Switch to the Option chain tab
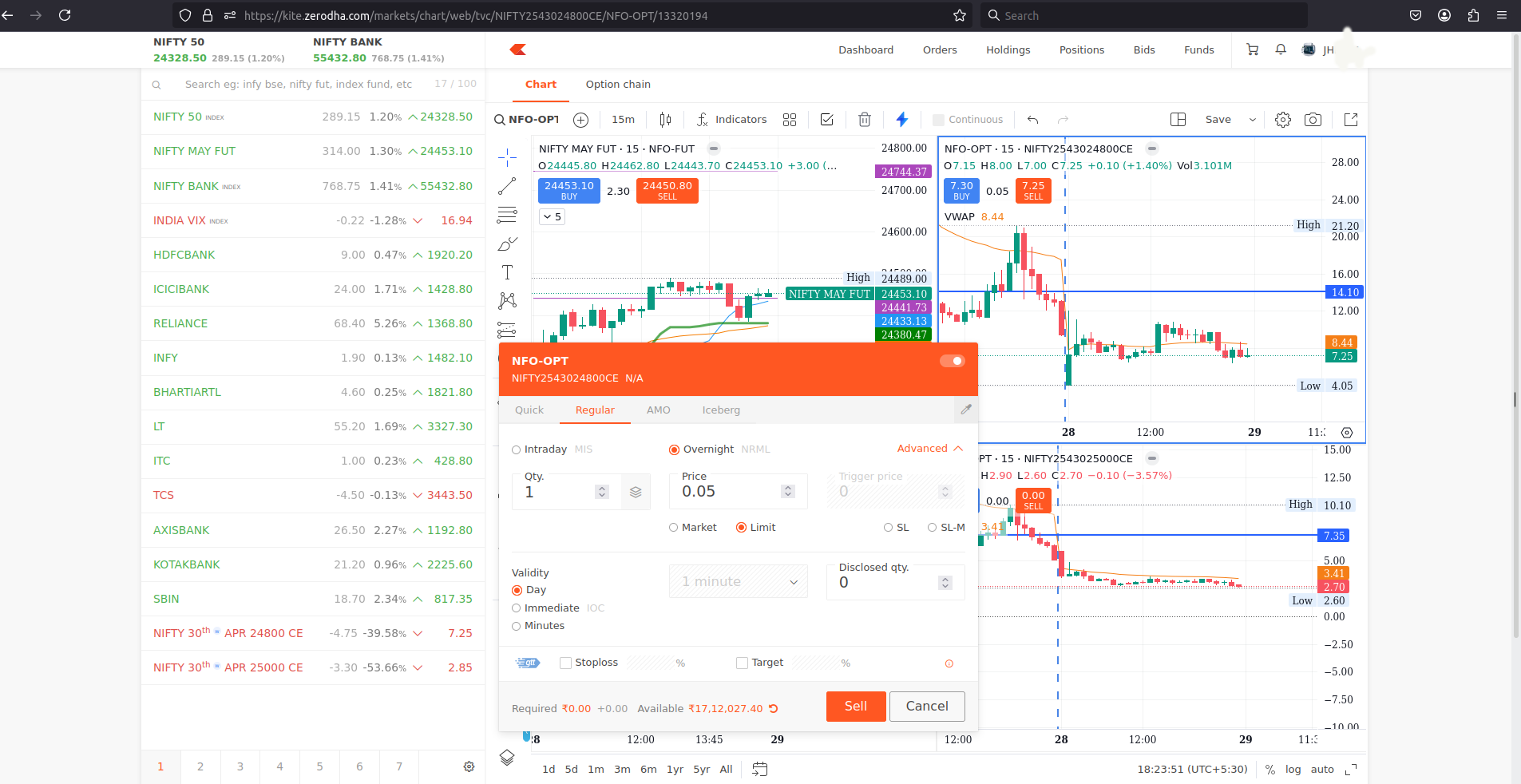This screenshot has height=784, width=1521. (x=618, y=85)
